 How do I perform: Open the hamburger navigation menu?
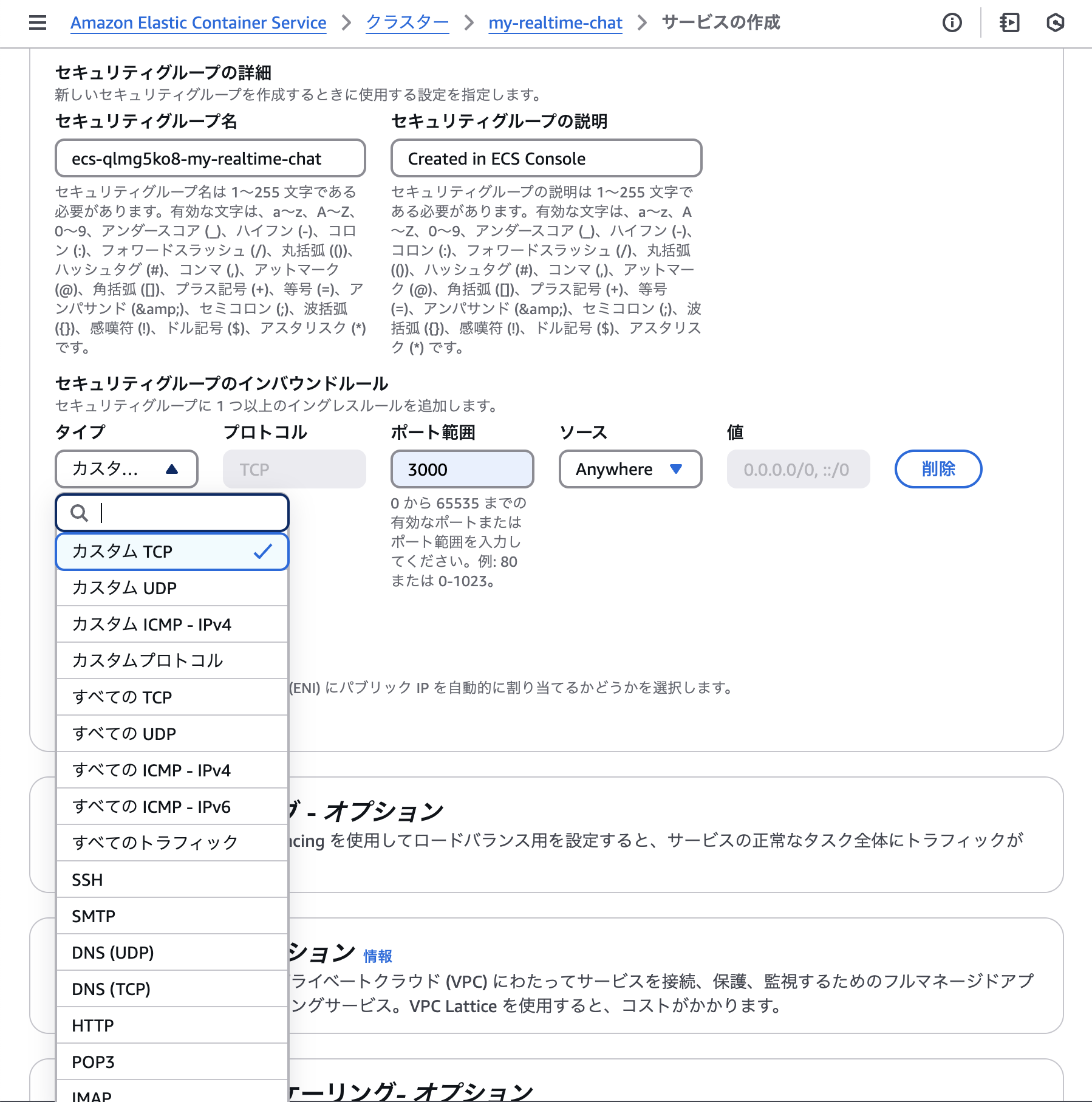point(38,23)
